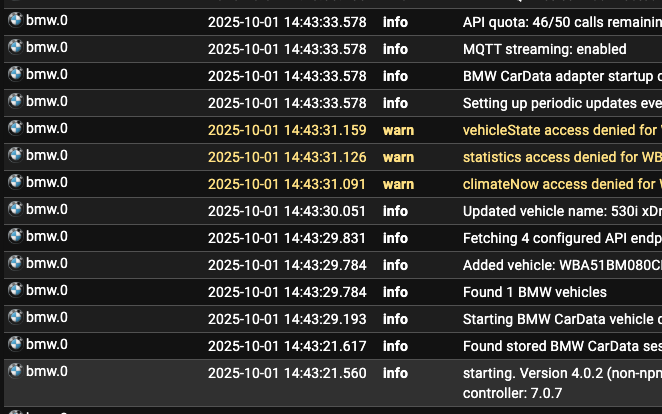The height and width of the screenshot is (414, 662).
Task: Click the BMW logo in the API quota row
Action: tap(15, 20)
